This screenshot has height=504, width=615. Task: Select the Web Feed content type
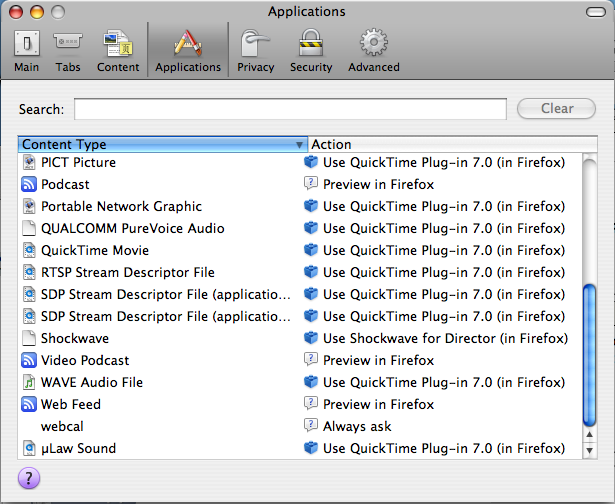[71, 404]
